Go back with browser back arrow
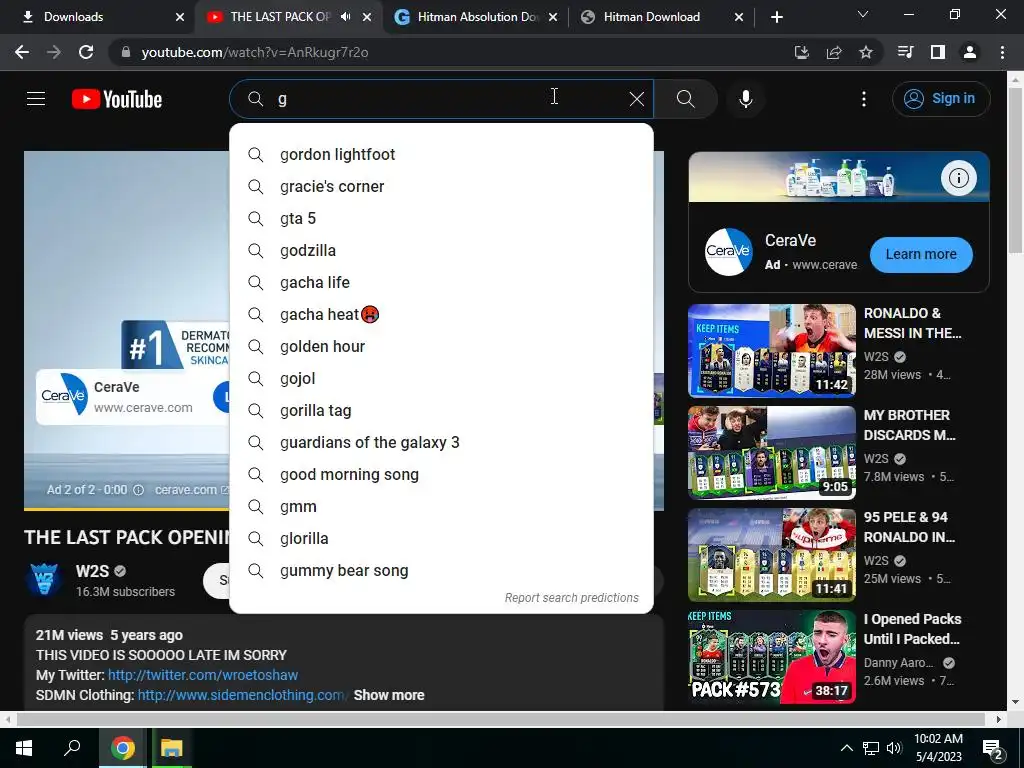Image resolution: width=1024 pixels, height=768 pixels. [x=22, y=52]
